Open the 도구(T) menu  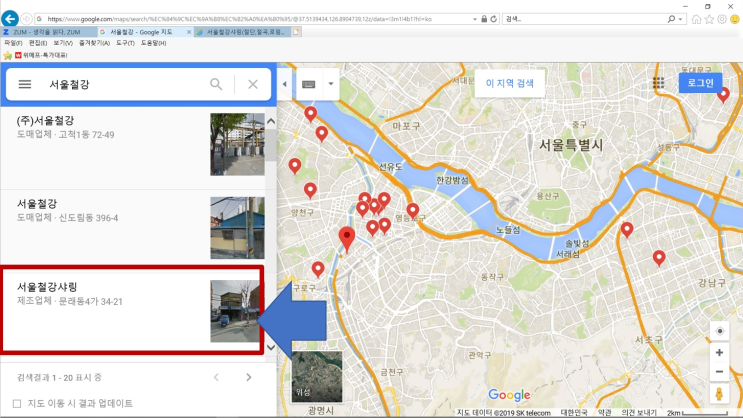pyautogui.click(x=125, y=43)
